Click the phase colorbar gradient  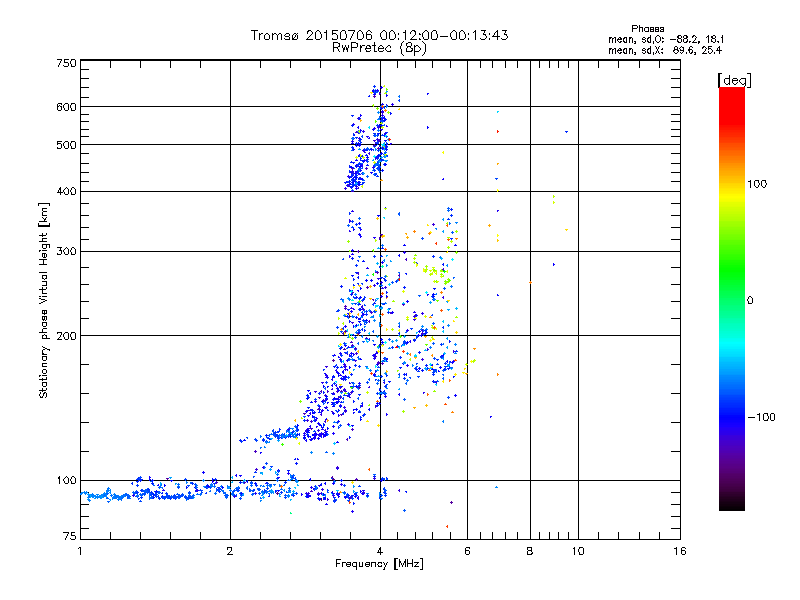[732, 298]
